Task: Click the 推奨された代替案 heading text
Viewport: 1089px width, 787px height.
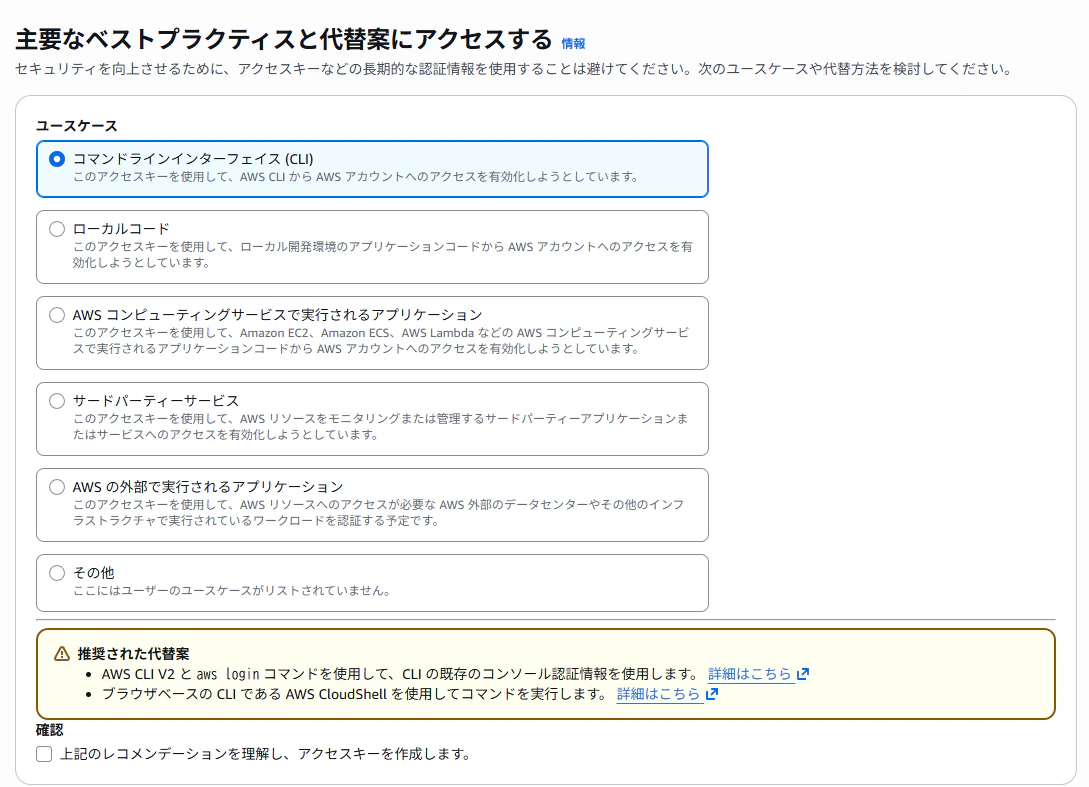Action: coord(133,654)
